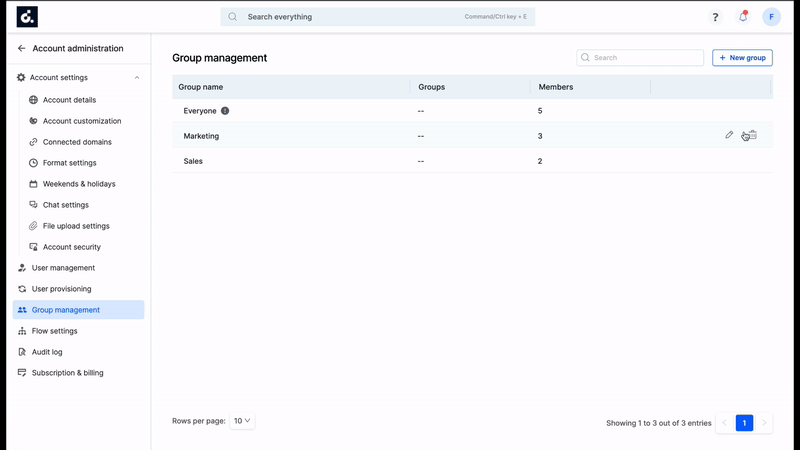Click the Group management people icon
Image resolution: width=800 pixels, height=450 pixels.
click(22, 310)
